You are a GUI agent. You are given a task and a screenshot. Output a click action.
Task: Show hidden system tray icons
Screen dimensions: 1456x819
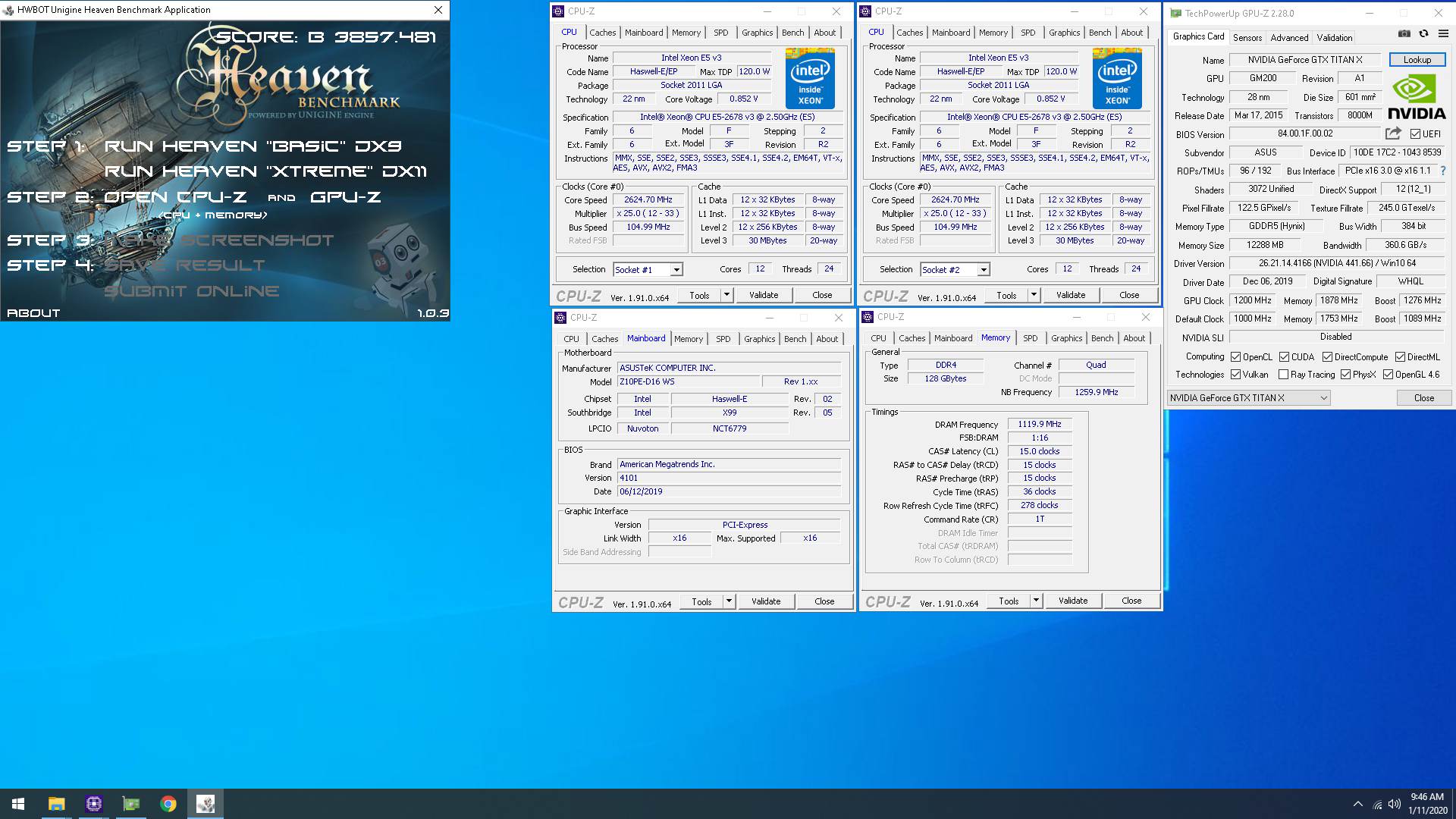pyautogui.click(x=1357, y=804)
